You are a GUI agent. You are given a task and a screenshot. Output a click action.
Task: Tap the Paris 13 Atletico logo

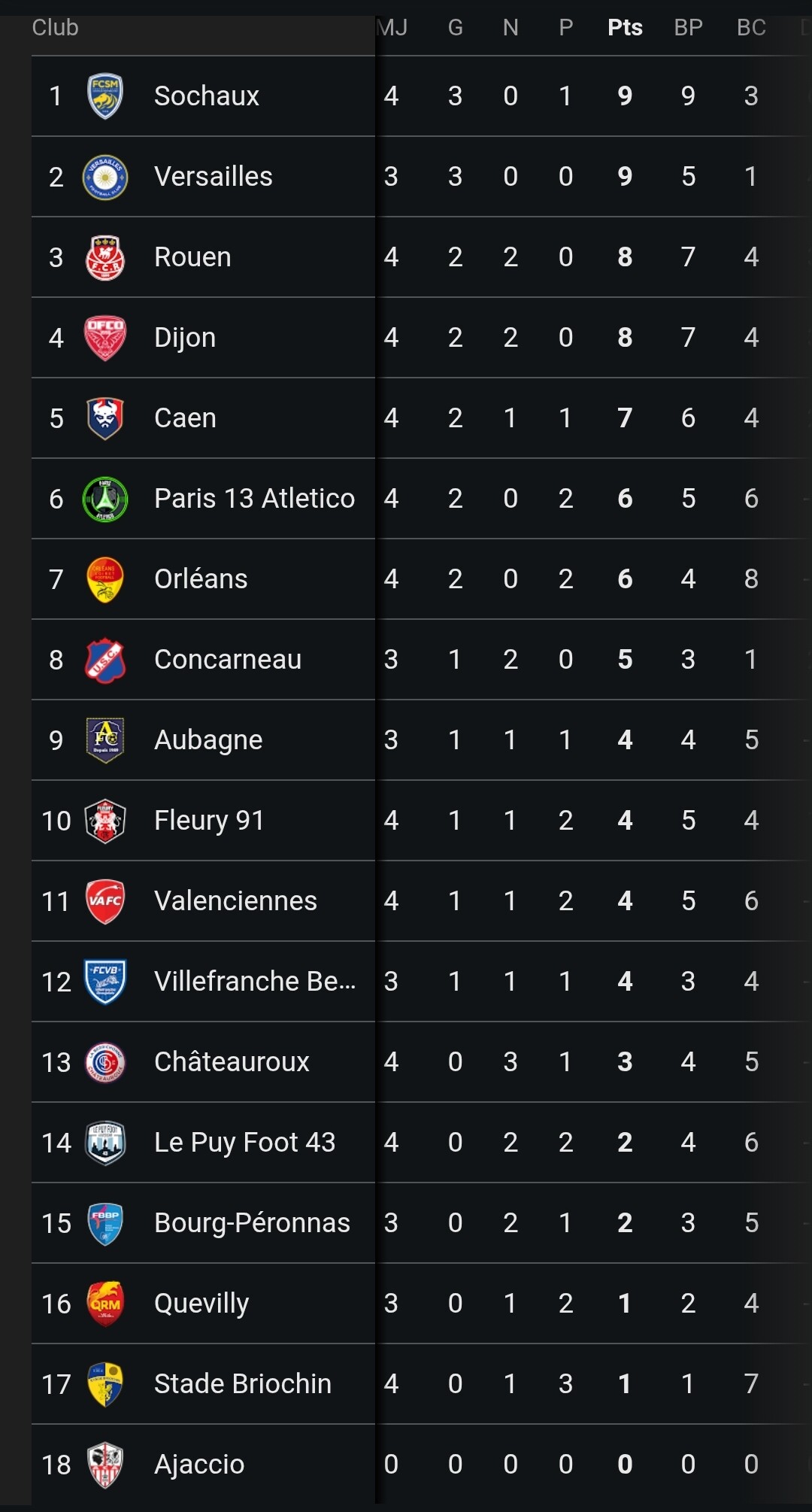105,499
